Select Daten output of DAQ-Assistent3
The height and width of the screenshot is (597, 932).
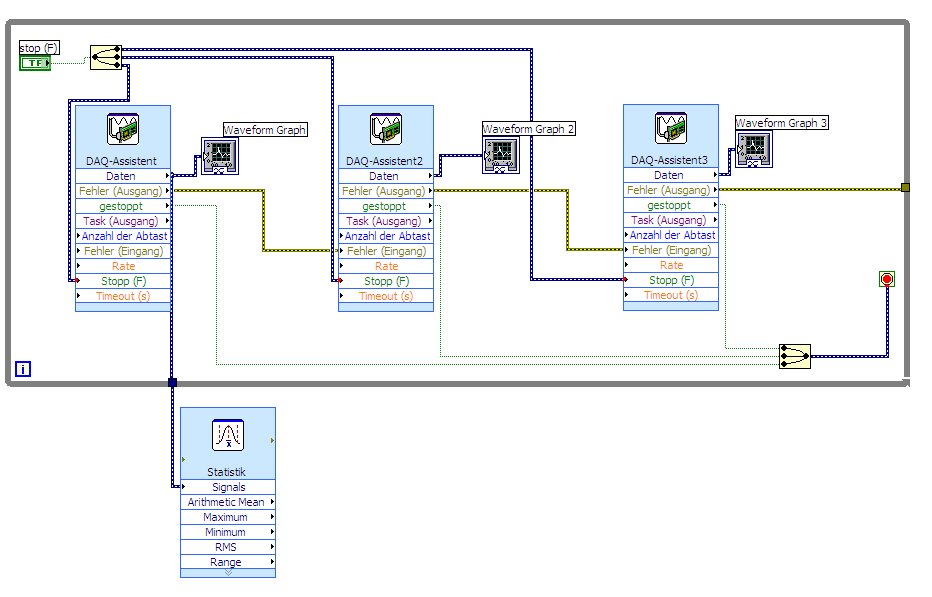[671, 175]
